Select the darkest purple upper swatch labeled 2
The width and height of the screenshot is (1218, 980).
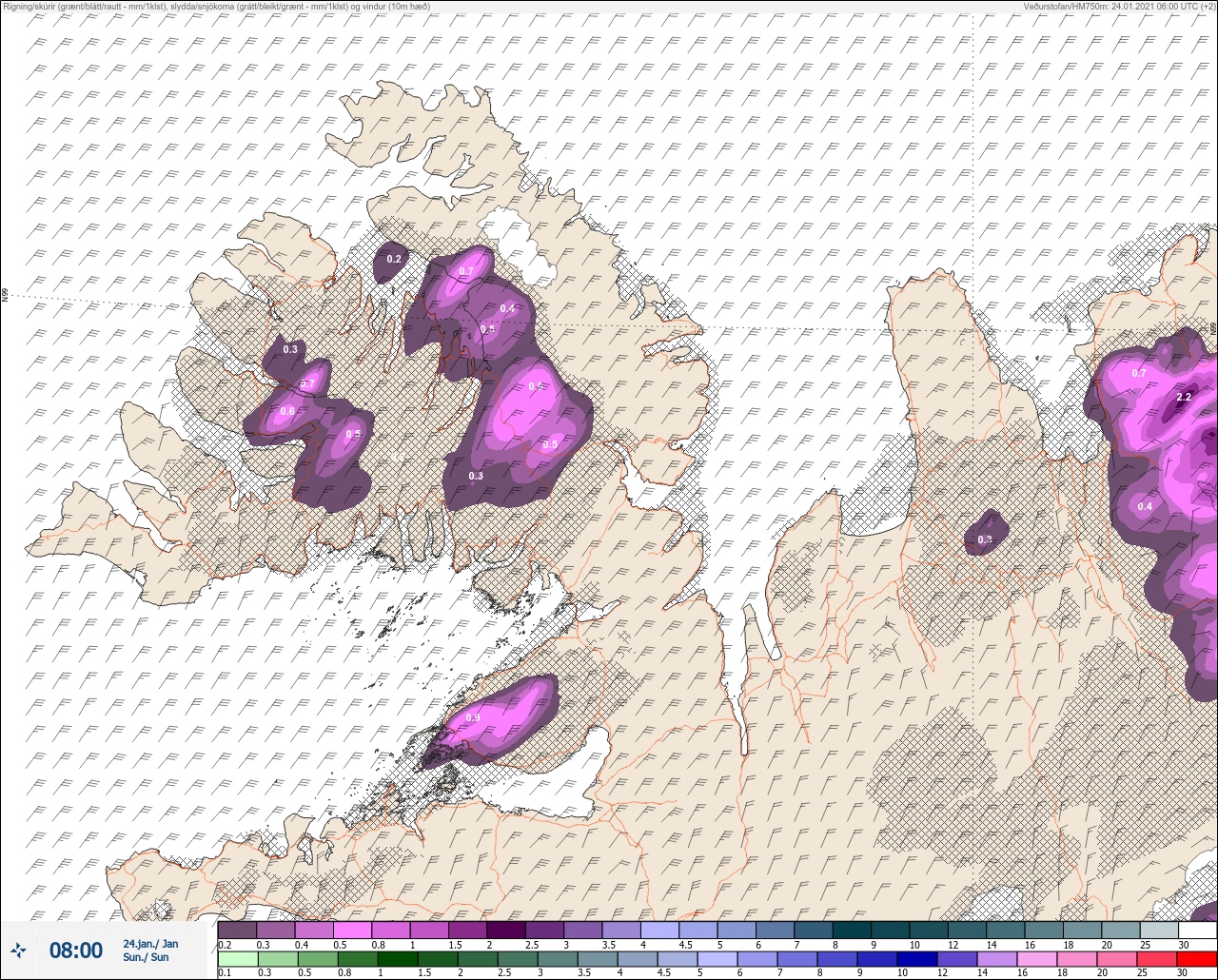pos(506,930)
